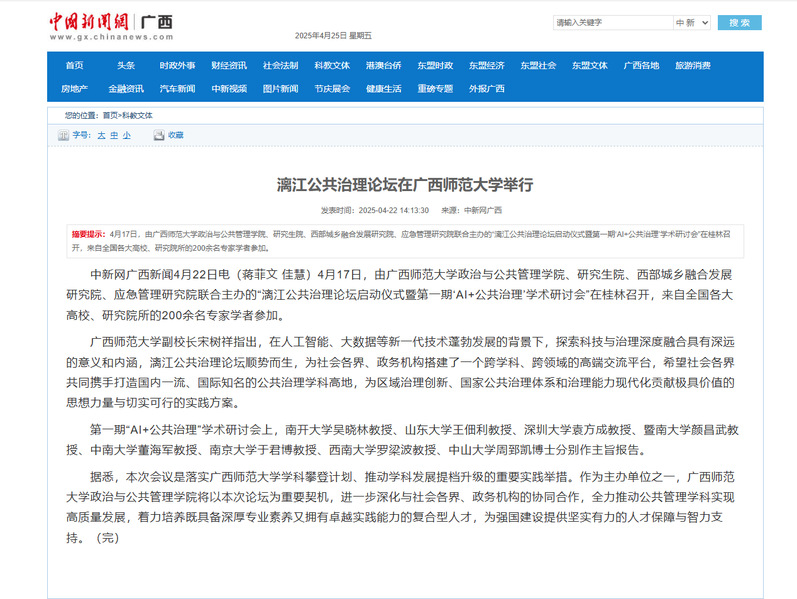Select 旅游消费 in the navigation bar
Viewport: 797px width, 599px height.
(x=692, y=65)
